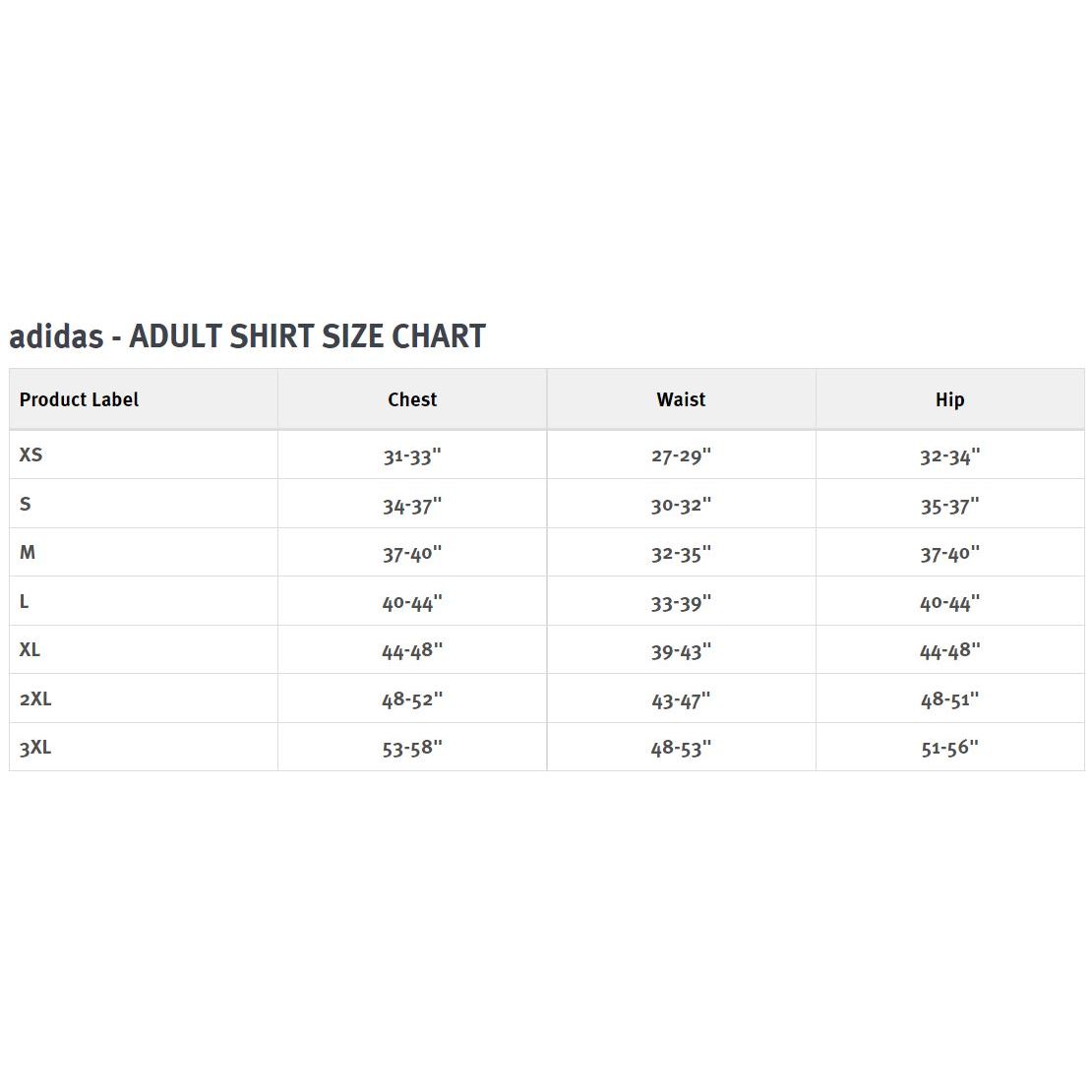The height and width of the screenshot is (1092, 1092).
Task: Select the S size row label
Action: click(26, 504)
